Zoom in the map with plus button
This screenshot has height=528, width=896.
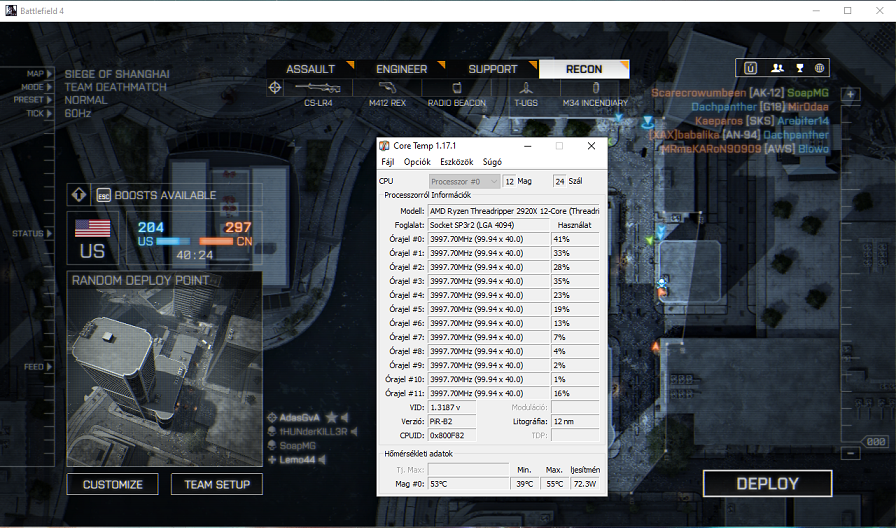(x=850, y=94)
